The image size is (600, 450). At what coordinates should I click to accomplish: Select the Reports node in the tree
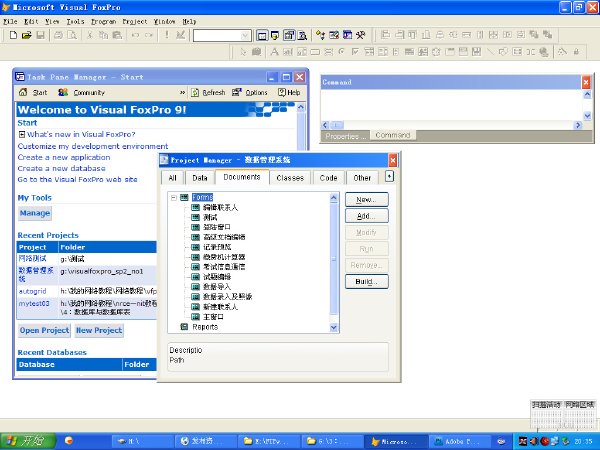tap(205, 327)
